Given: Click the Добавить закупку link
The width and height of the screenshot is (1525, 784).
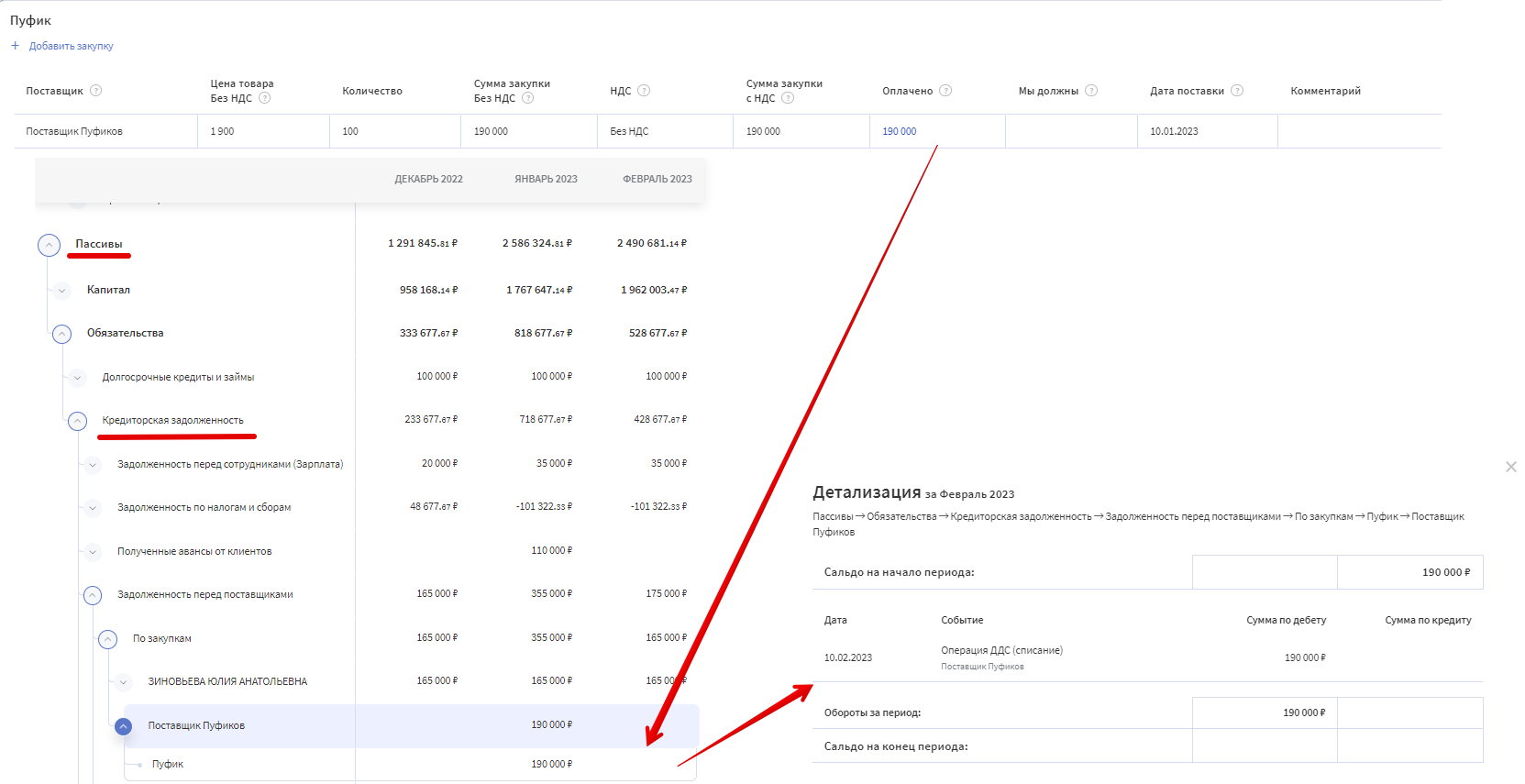Looking at the screenshot, I should tap(72, 46).
